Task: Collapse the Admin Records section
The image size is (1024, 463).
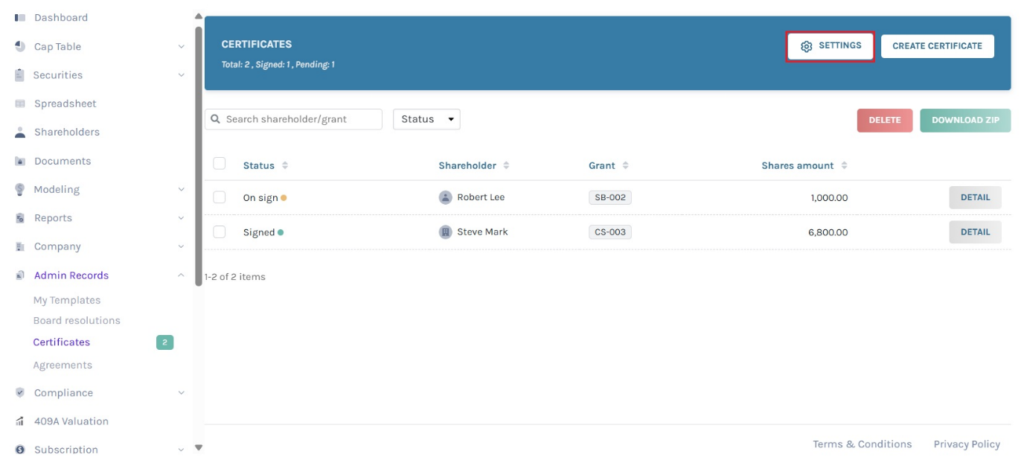Action: tap(181, 275)
